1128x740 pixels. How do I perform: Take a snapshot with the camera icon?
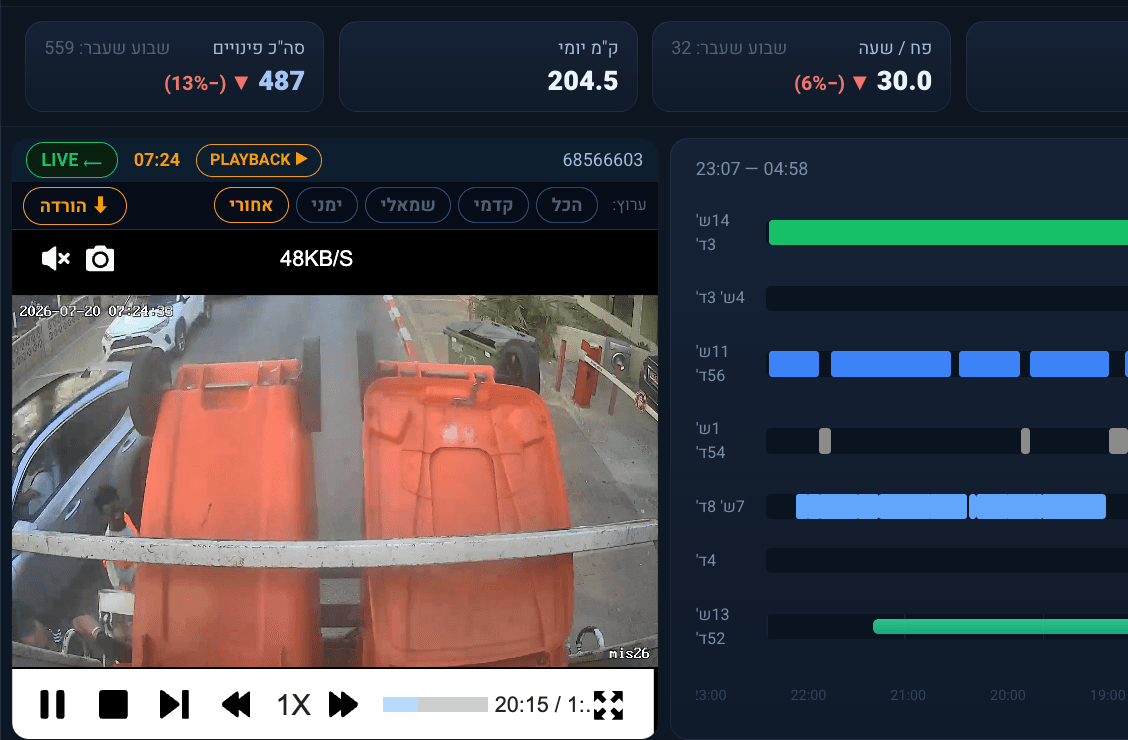[100, 259]
